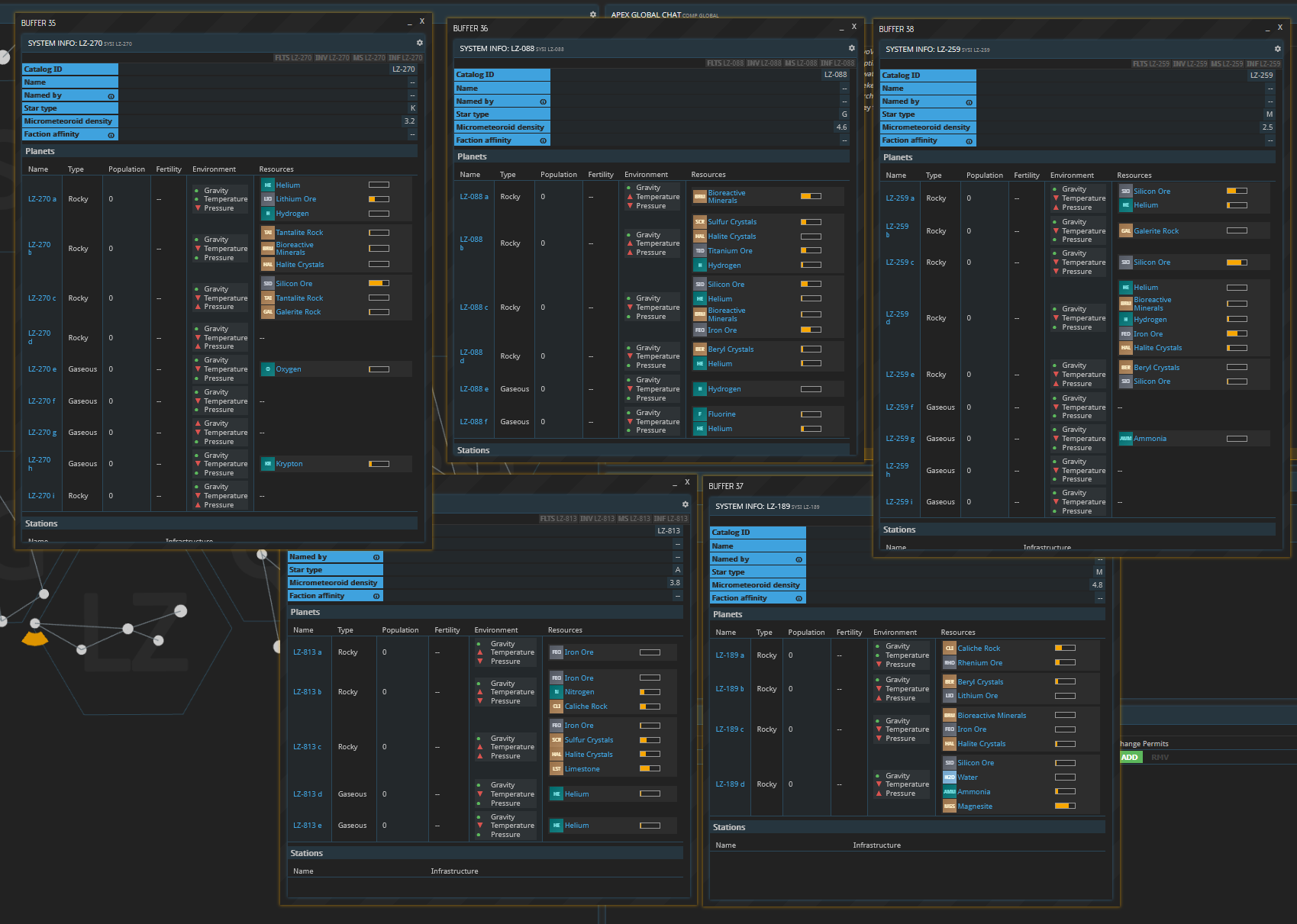Click the Magnesite resource icon

point(949,806)
